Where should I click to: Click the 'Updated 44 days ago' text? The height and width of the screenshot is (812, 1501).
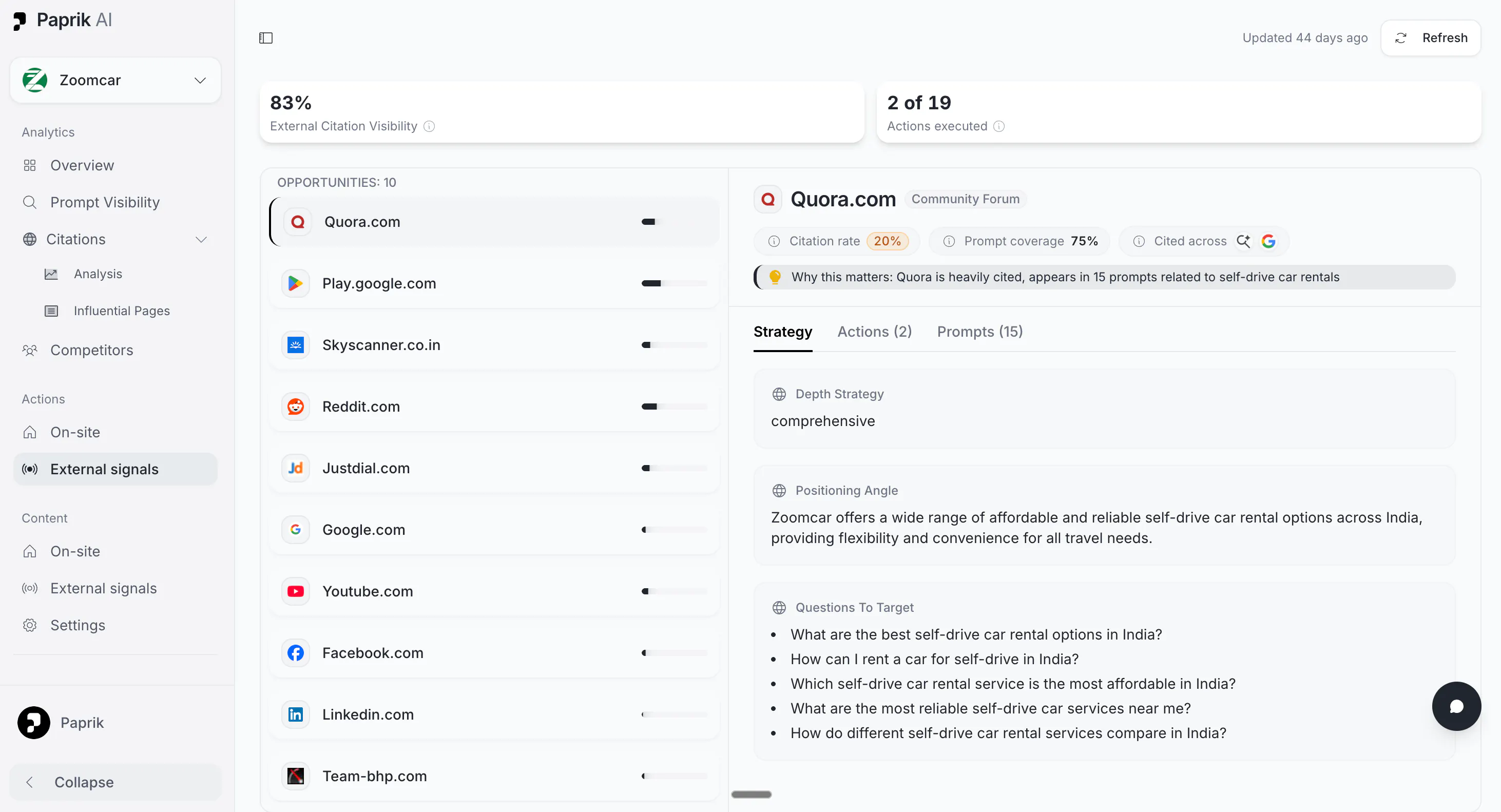1304,38
